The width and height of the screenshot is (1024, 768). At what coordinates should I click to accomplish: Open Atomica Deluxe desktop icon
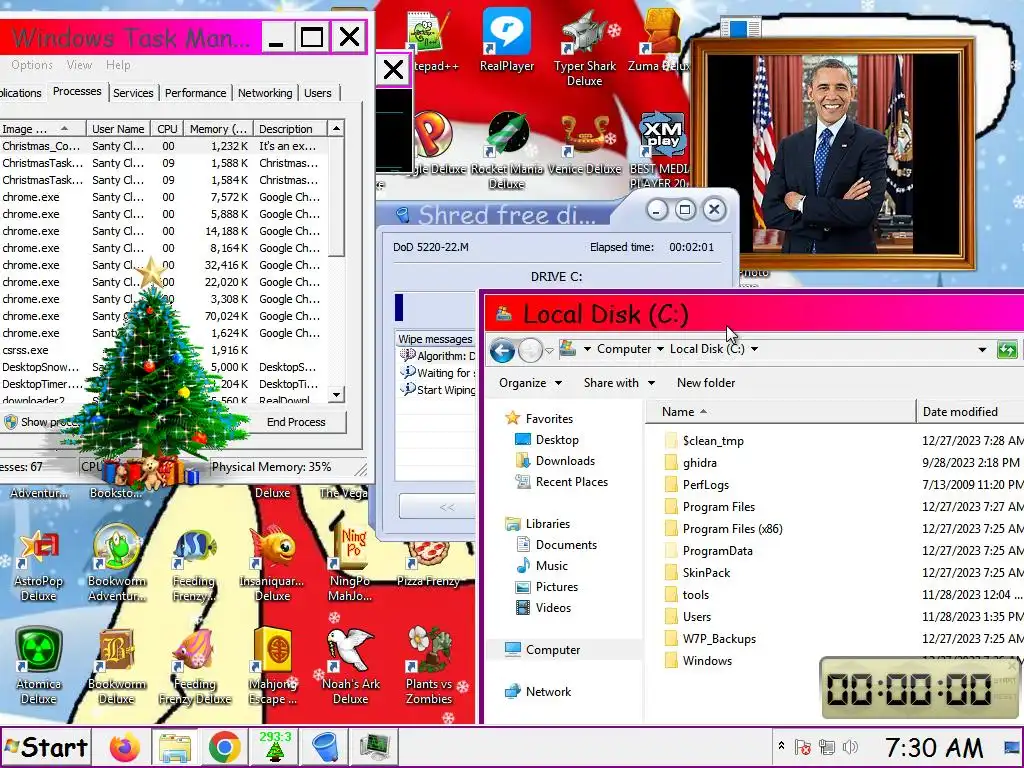click(39, 666)
